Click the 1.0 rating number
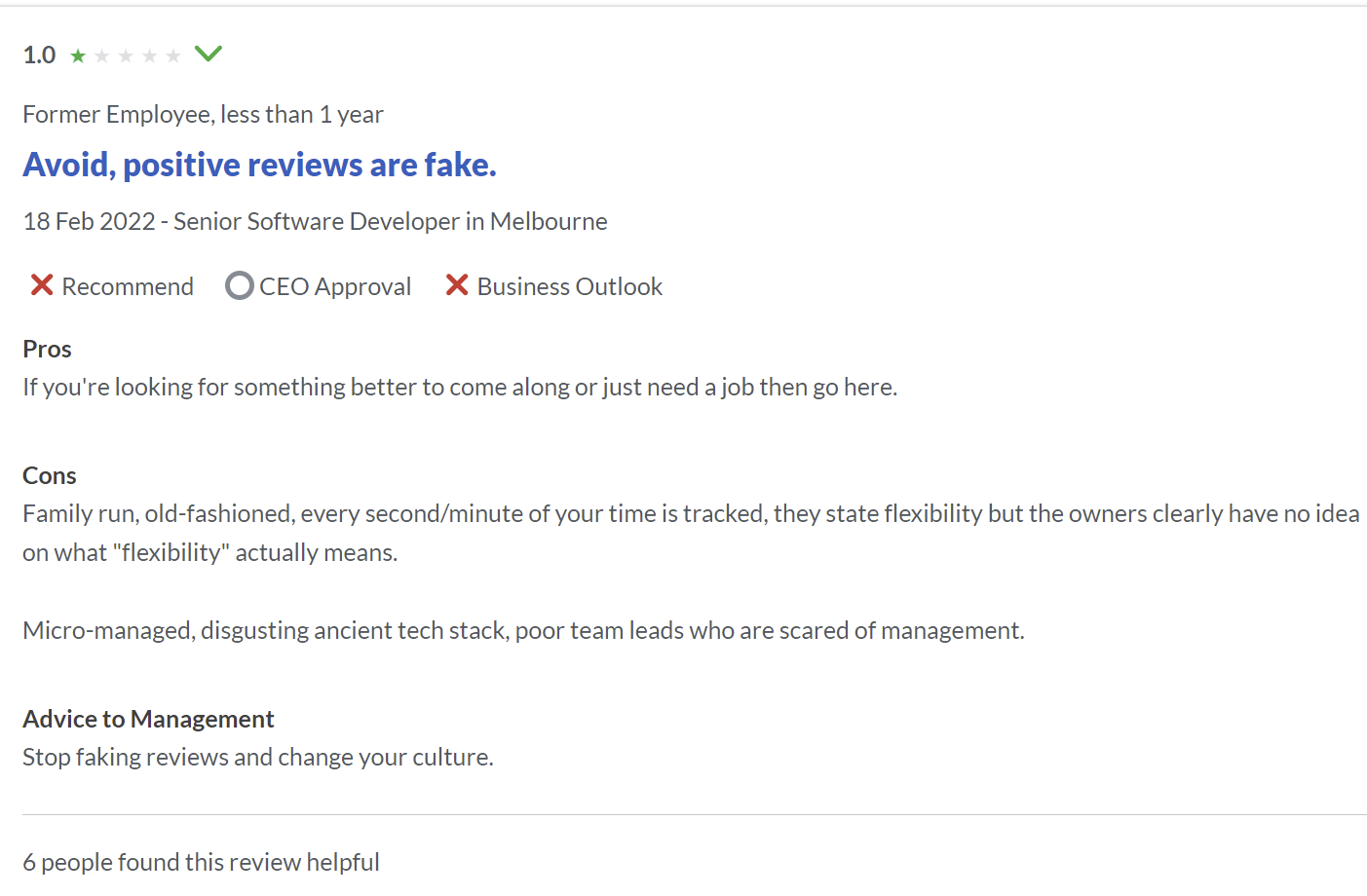Viewport: 1367px width, 896px height. [x=39, y=55]
